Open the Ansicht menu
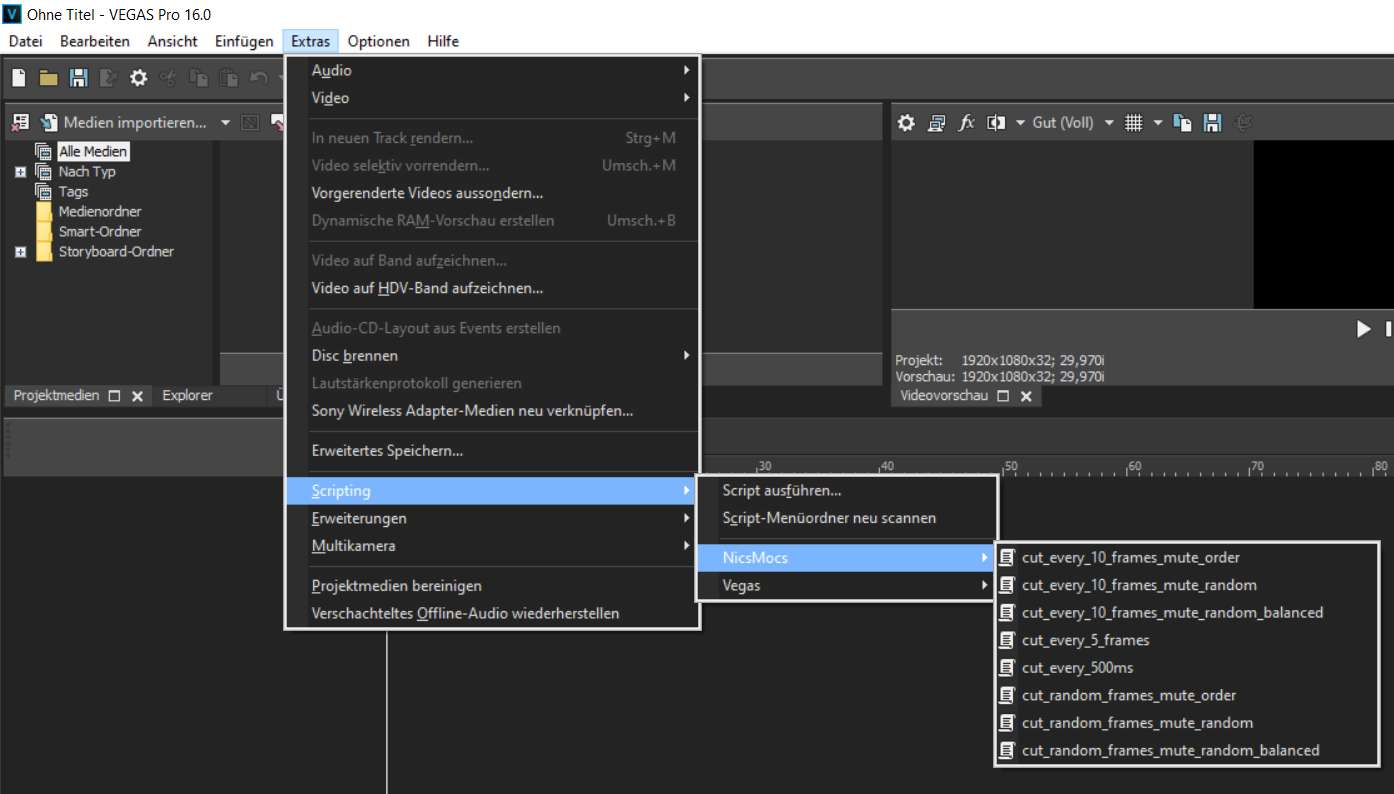The width and height of the screenshot is (1394, 794). pyautogui.click(x=172, y=41)
